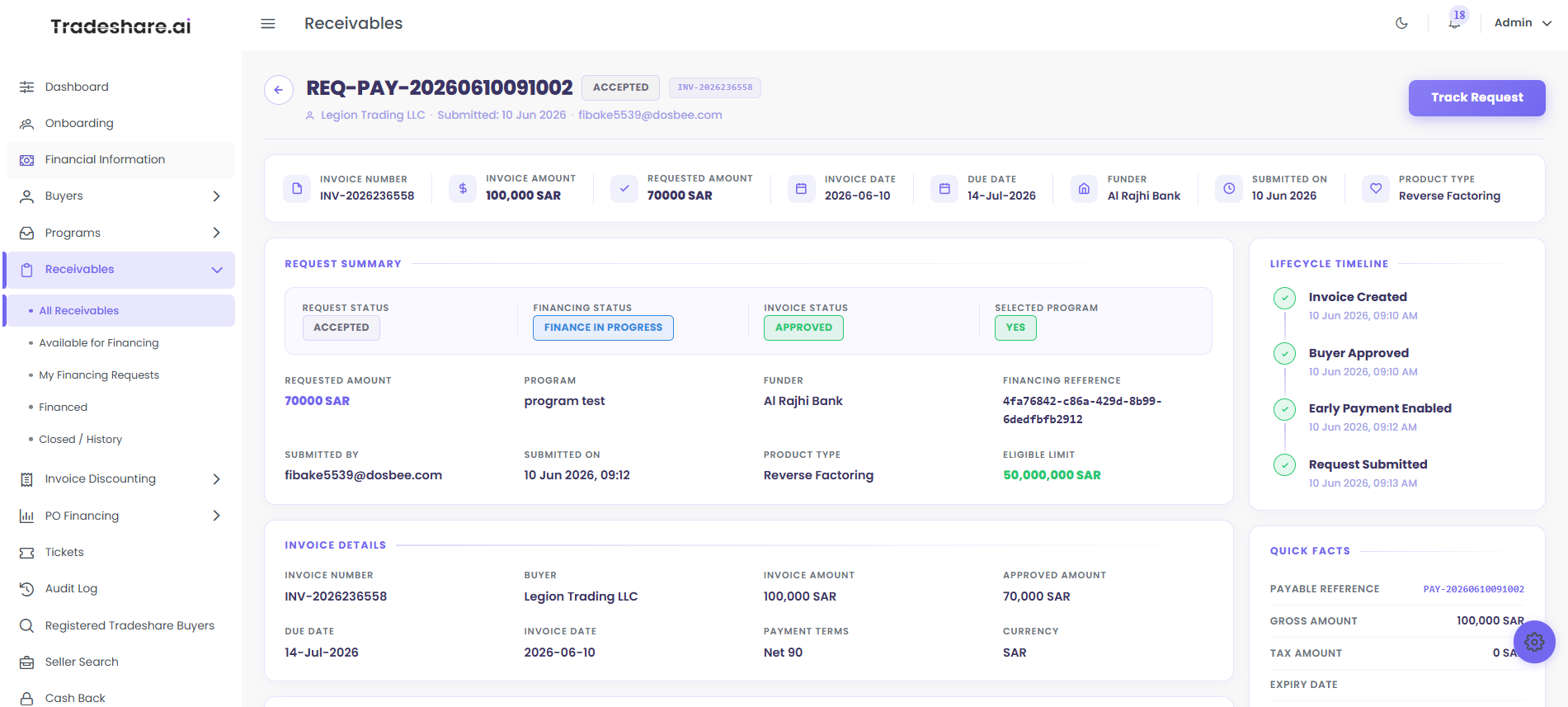Click the Financial Information money icon
Image resolution: width=1568 pixels, height=707 pixels.
pos(27,160)
